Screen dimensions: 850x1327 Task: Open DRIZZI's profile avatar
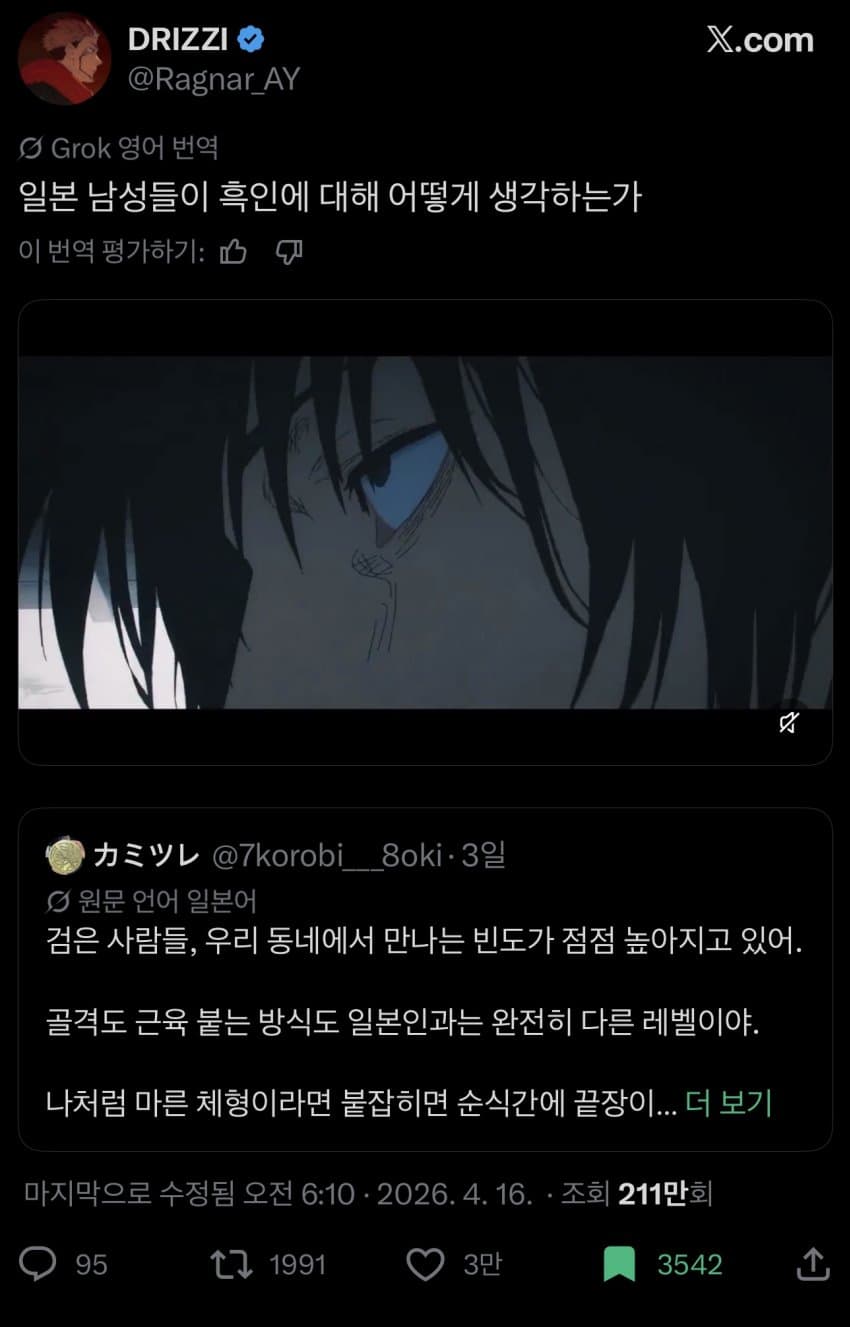pos(64,58)
